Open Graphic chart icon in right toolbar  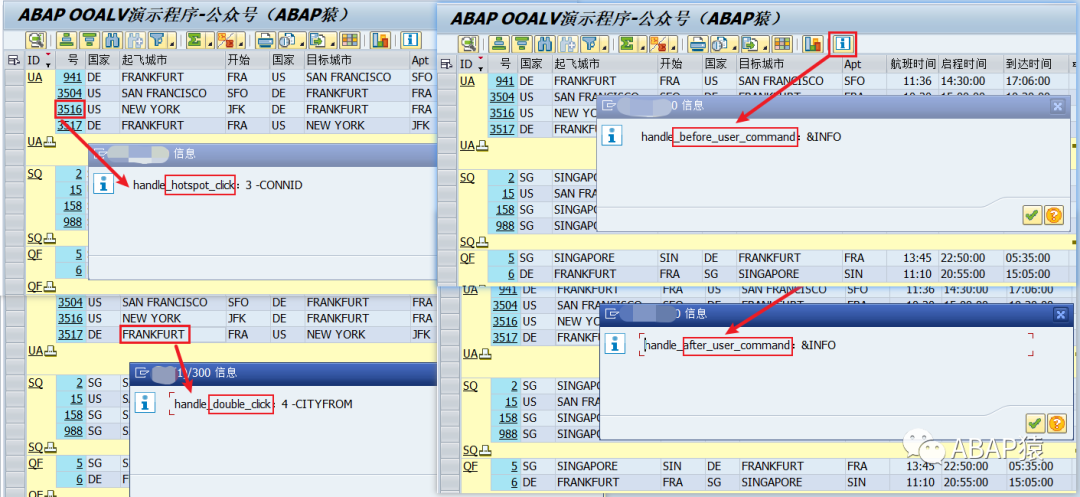[x=812, y=44]
